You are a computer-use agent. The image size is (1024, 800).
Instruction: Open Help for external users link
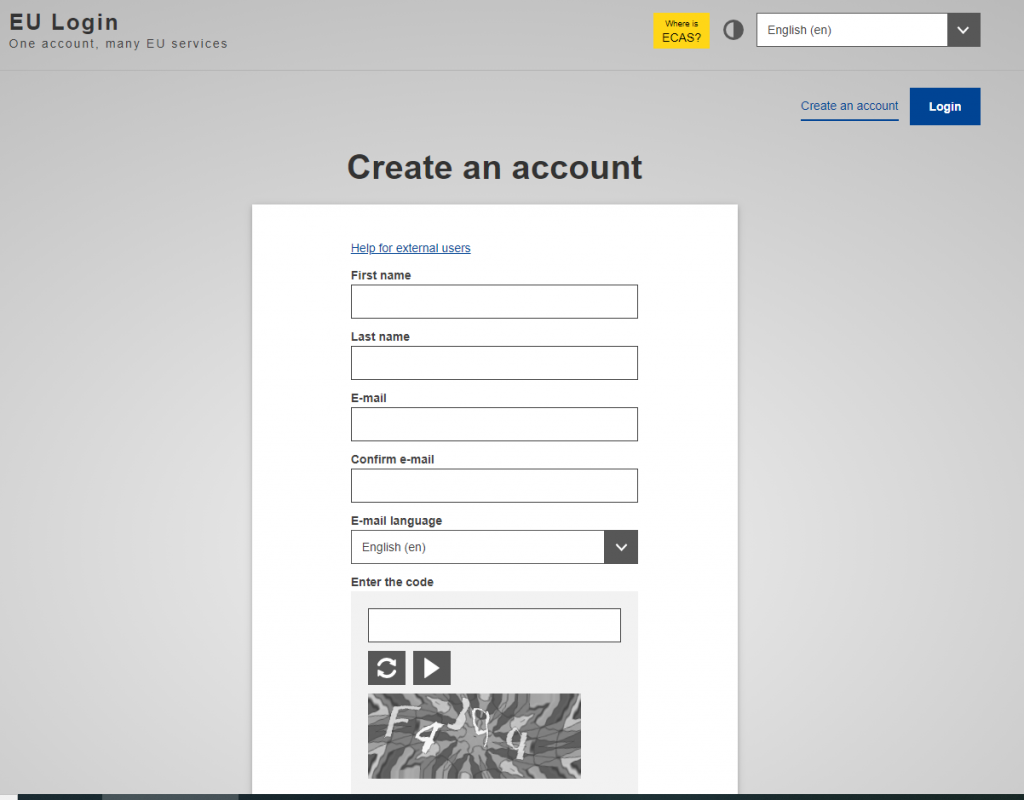point(410,248)
